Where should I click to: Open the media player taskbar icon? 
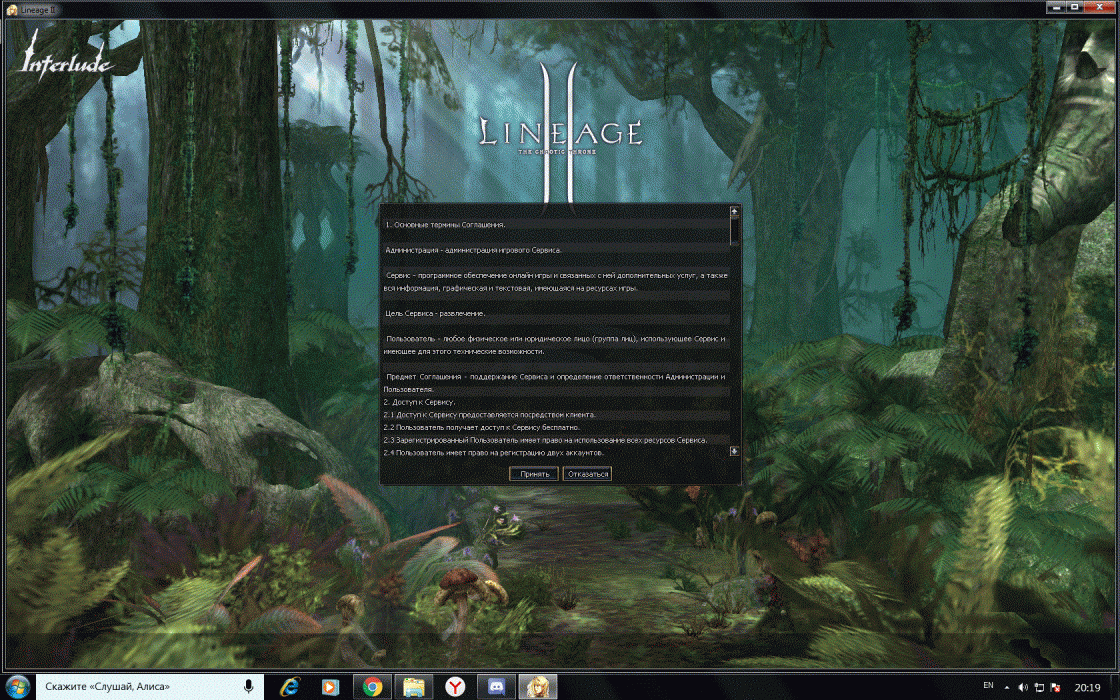click(x=330, y=687)
